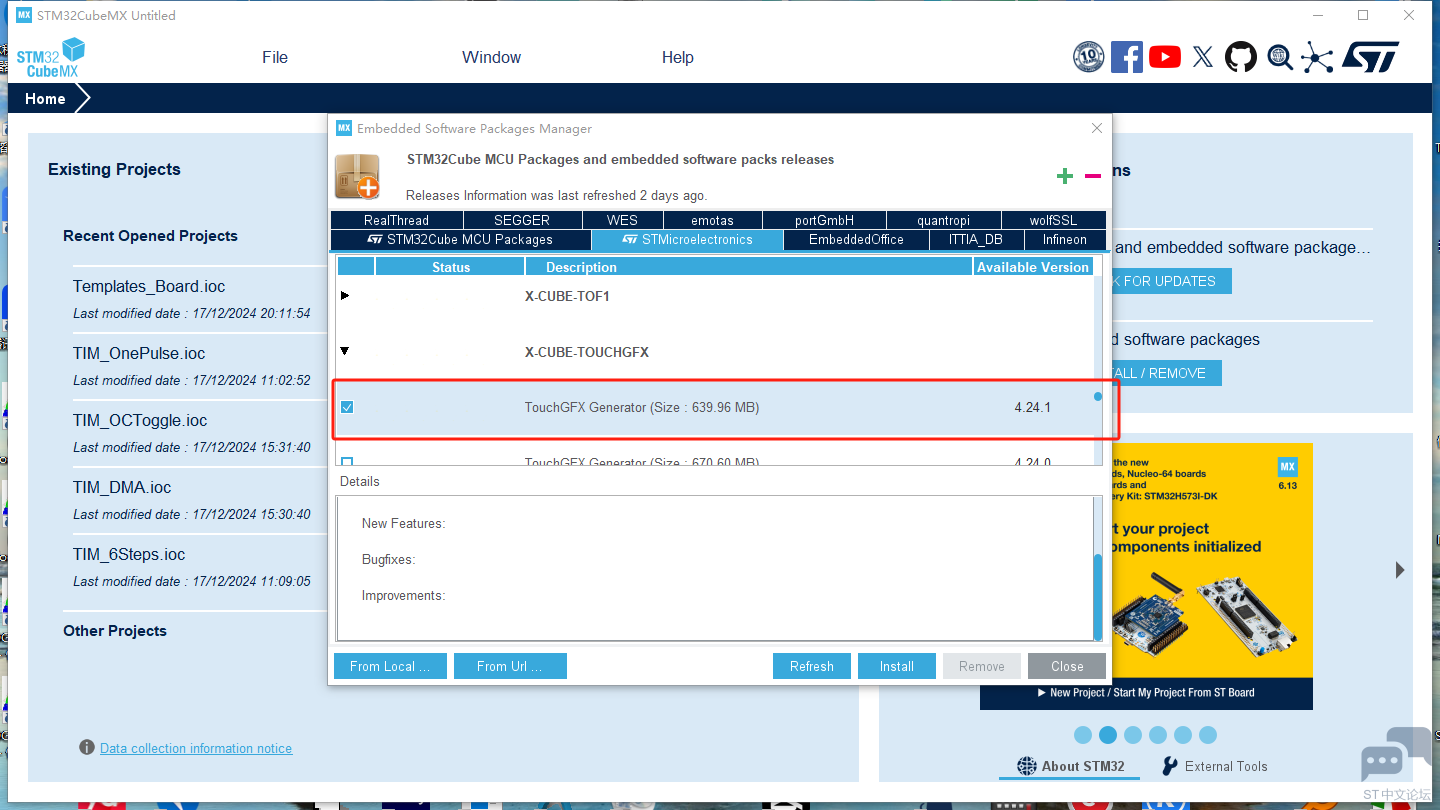Viewport: 1440px width, 810px height.
Task: Click the green plus icon in Packages Manager
Action: click(1065, 176)
